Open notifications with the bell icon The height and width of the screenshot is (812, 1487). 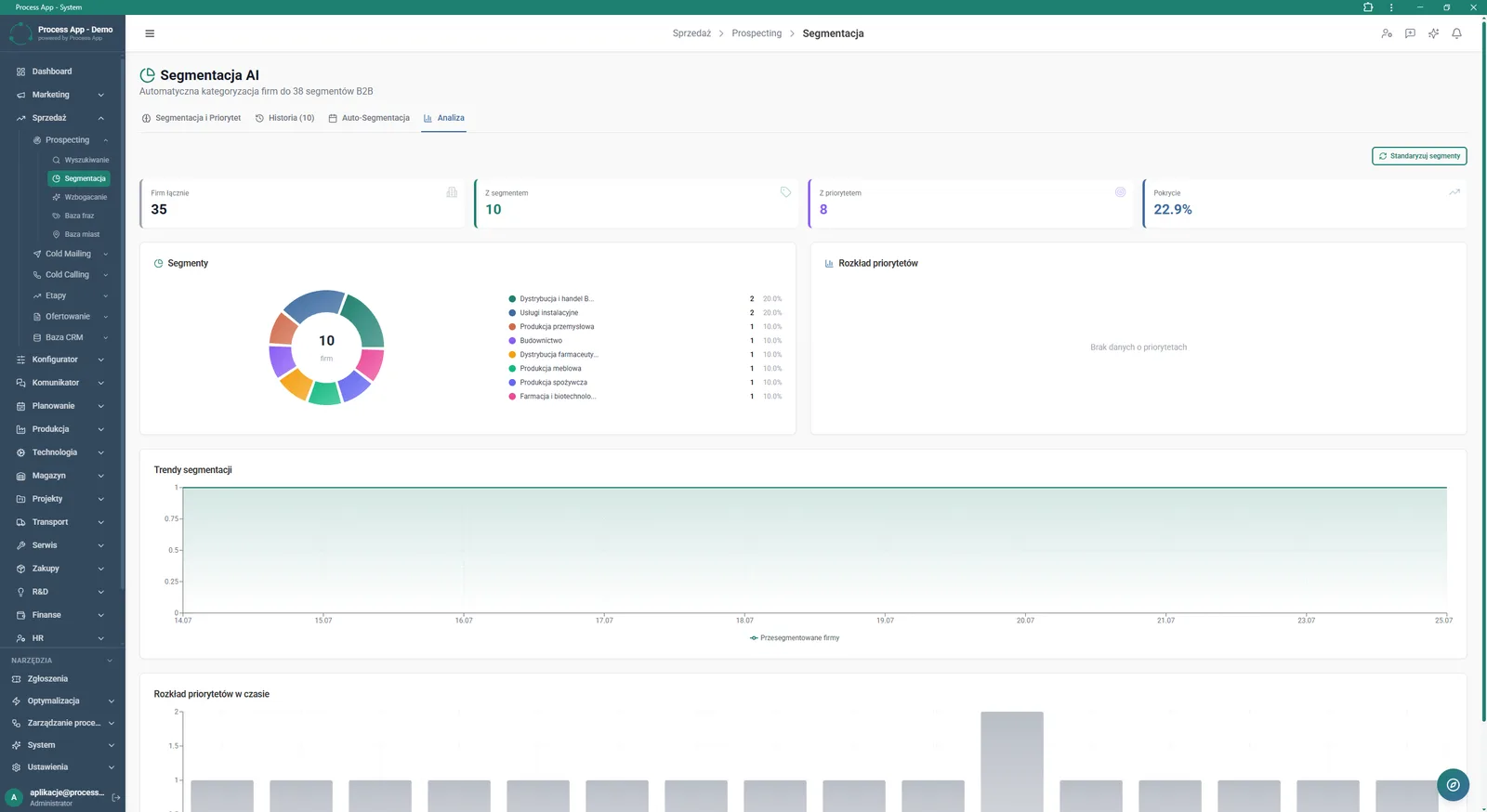(x=1456, y=33)
